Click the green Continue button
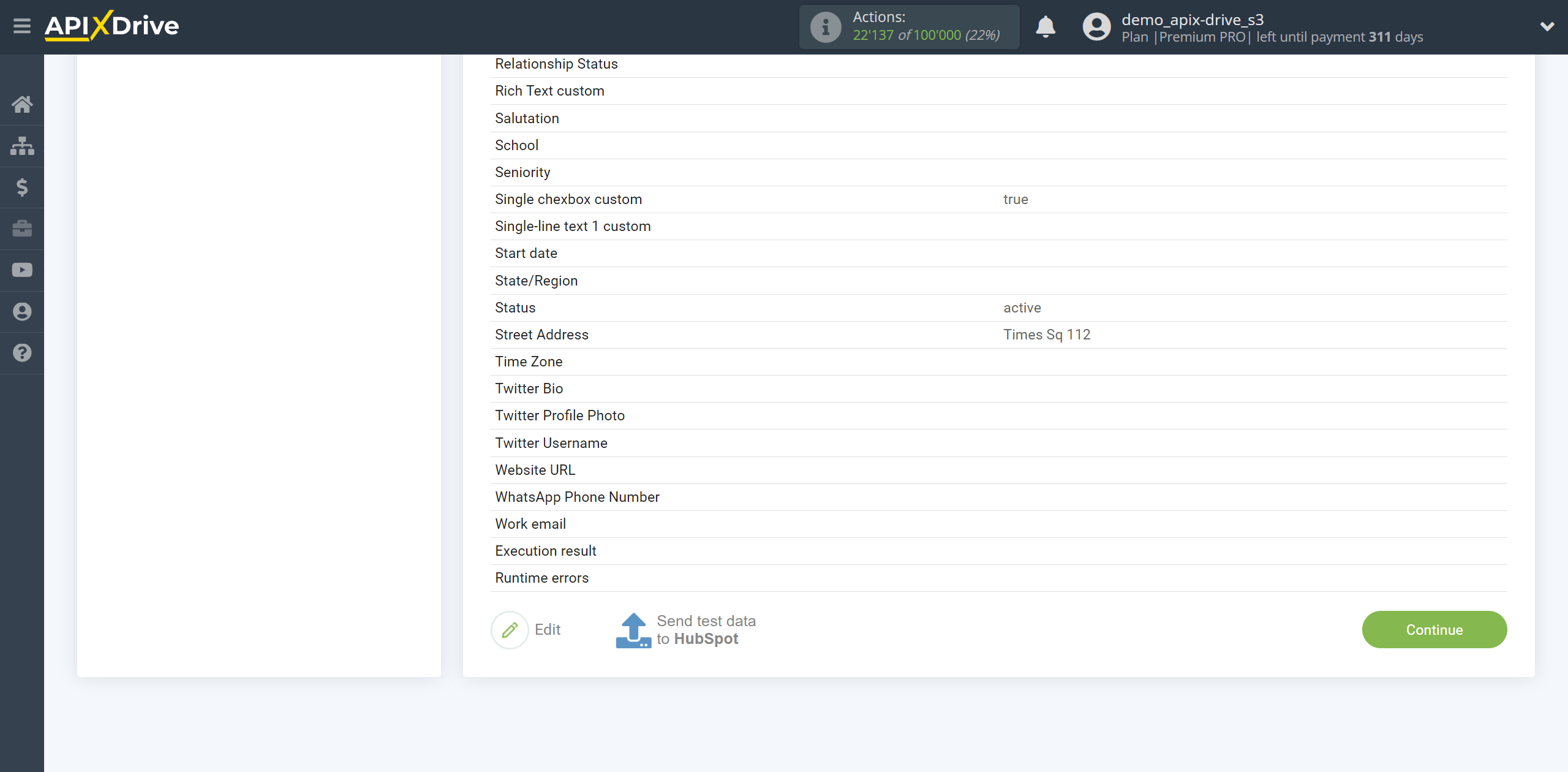The width and height of the screenshot is (1568, 772). tap(1434, 630)
